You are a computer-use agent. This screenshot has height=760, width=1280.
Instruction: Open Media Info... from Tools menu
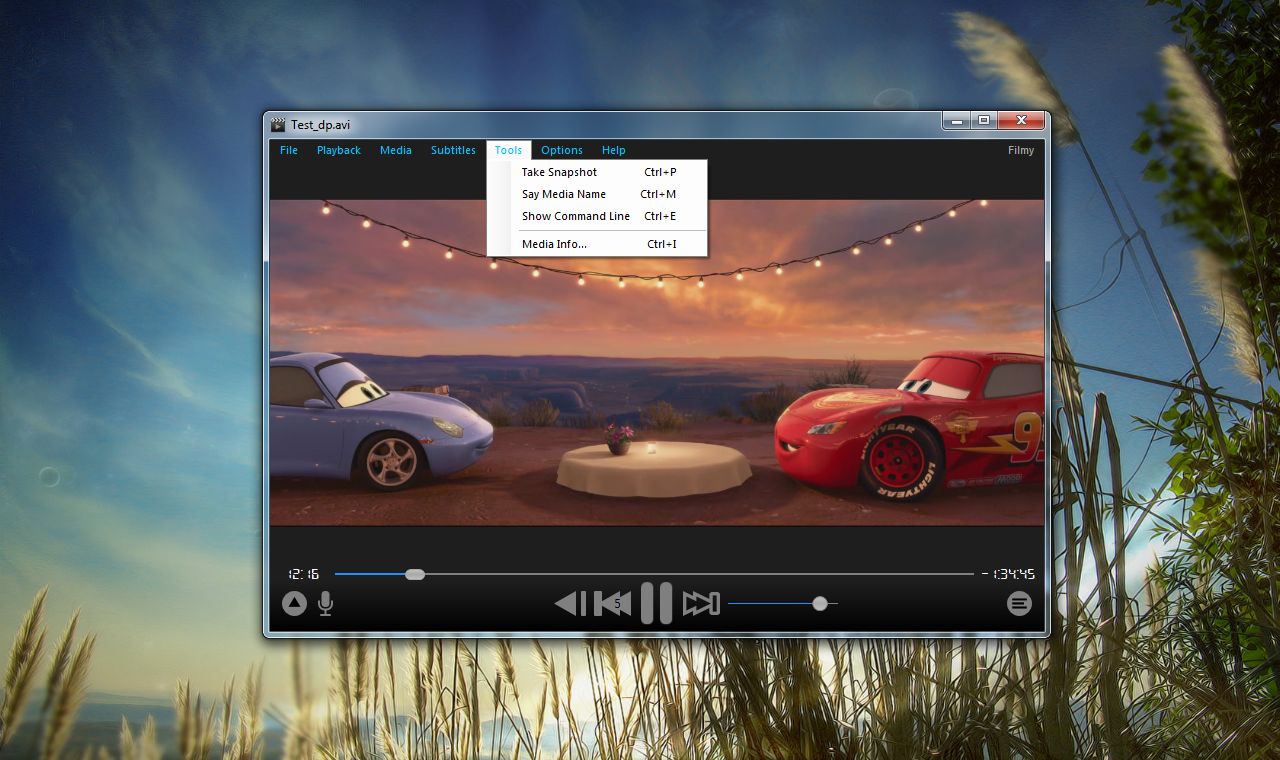[x=597, y=244]
